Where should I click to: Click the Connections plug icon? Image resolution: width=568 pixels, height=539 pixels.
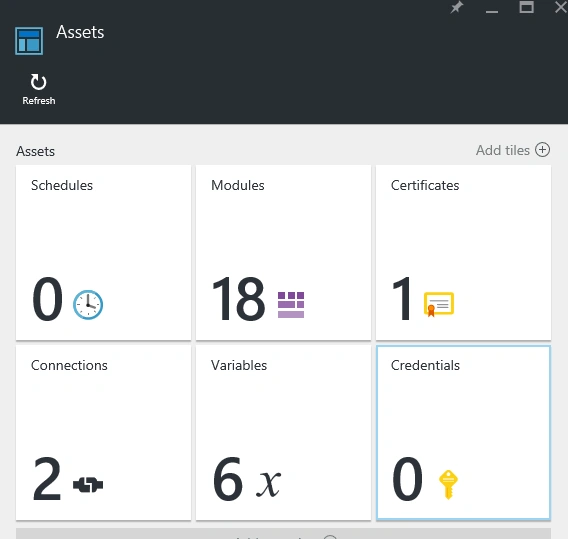point(88,485)
